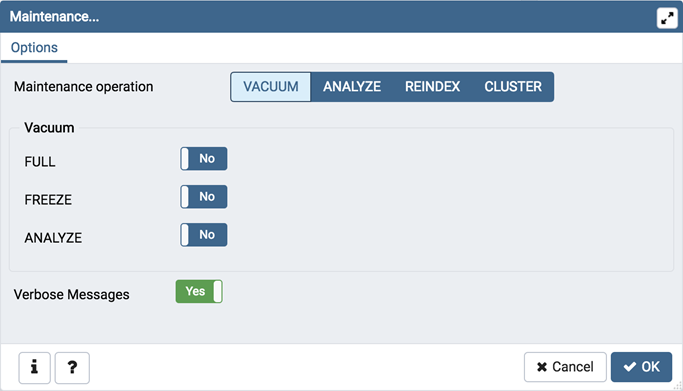Image resolution: width=683 pixels, height=391 pixels.
Task: Open the question mark help icon
Action: click(x=72, y=368)
